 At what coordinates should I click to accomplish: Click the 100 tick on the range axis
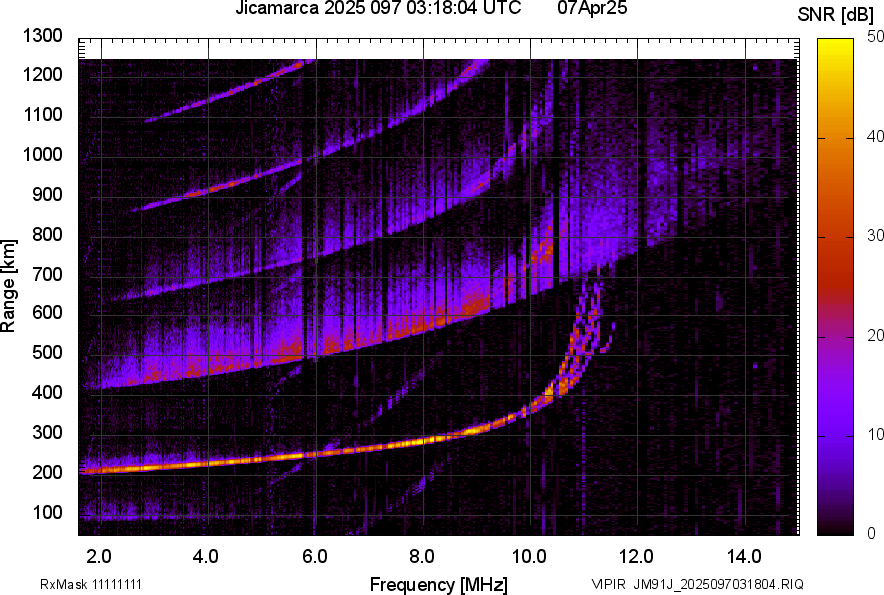(x=48, y=512)
